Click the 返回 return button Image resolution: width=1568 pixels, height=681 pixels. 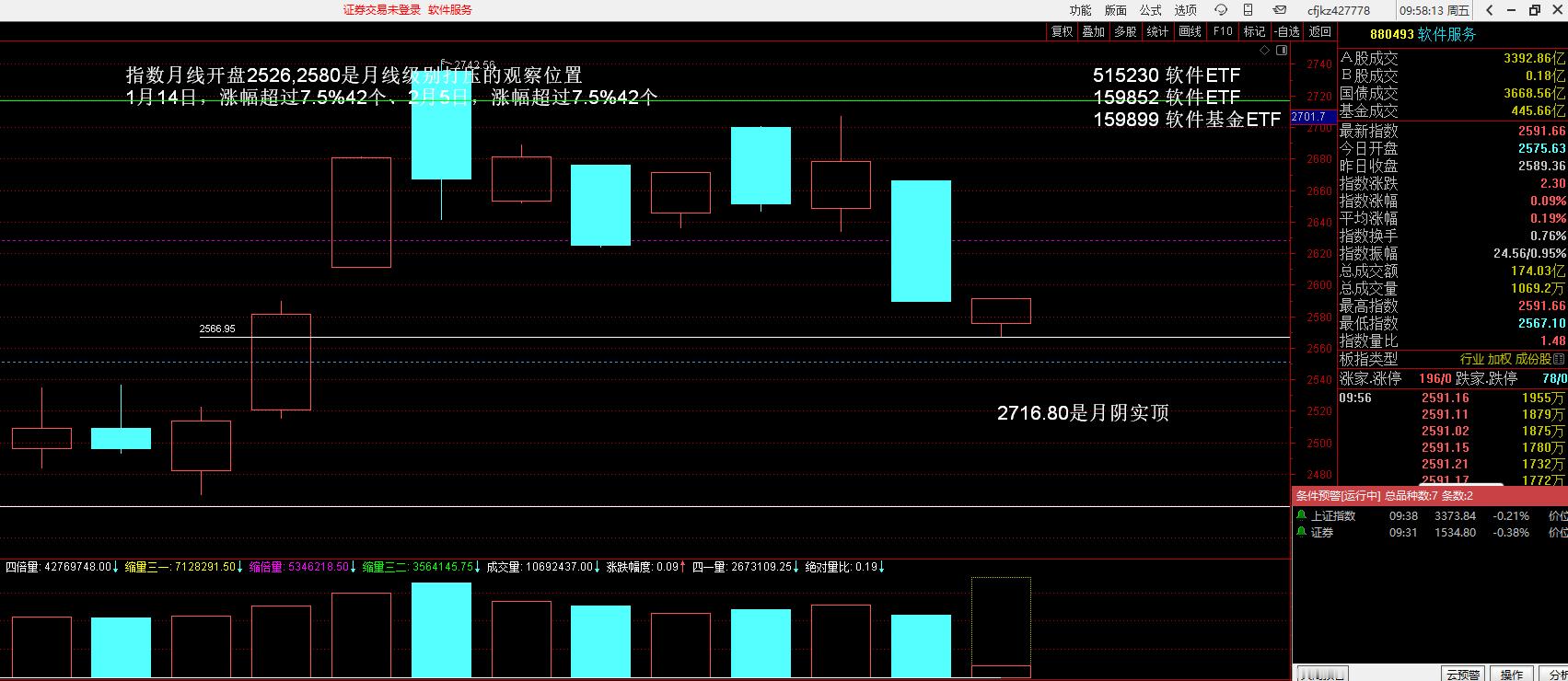point(1320,31)
